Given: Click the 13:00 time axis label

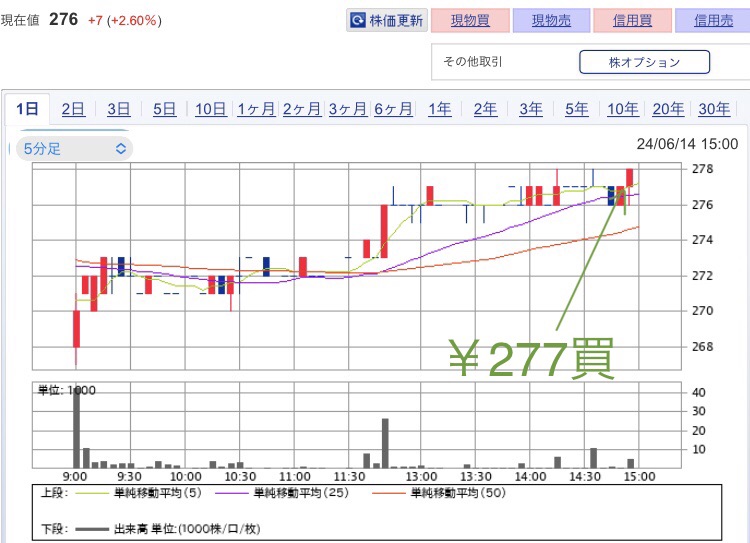Looking at the screenshot, I should pos(421,477).
